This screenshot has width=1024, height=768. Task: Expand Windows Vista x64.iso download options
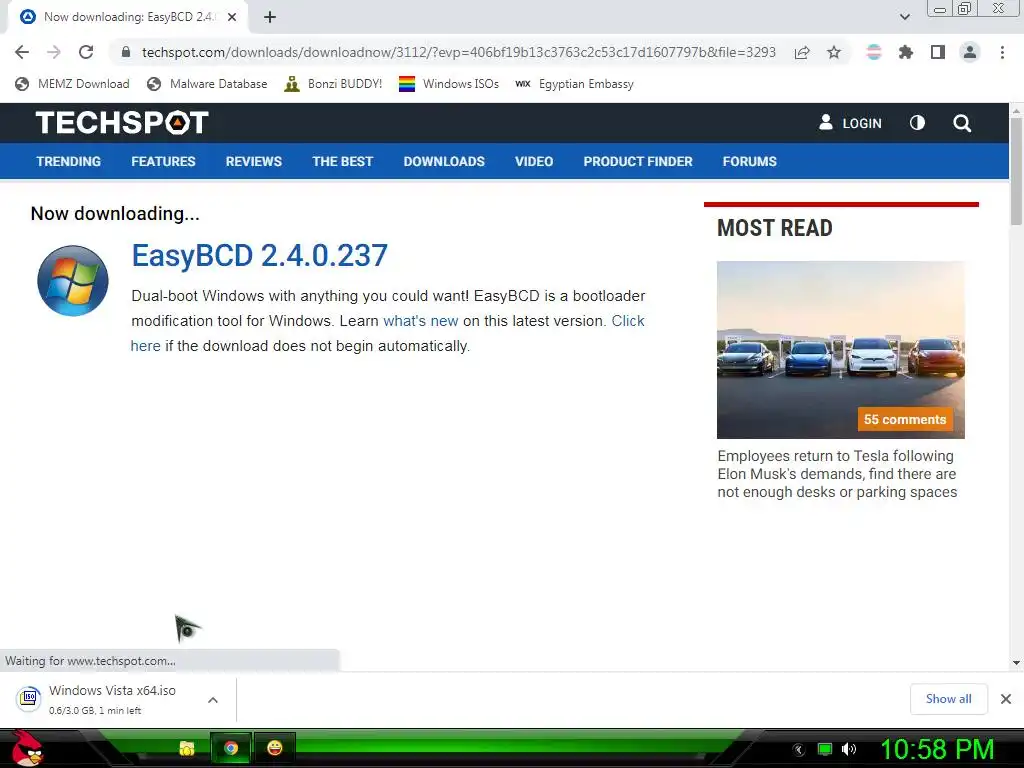pos(213,699)
